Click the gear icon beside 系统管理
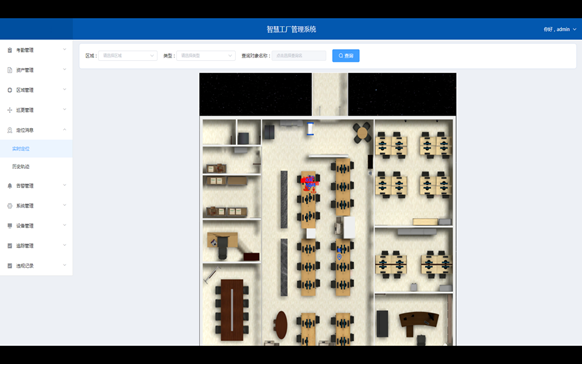The height and width of the screenshot is (365, 583). click(10, 206)
